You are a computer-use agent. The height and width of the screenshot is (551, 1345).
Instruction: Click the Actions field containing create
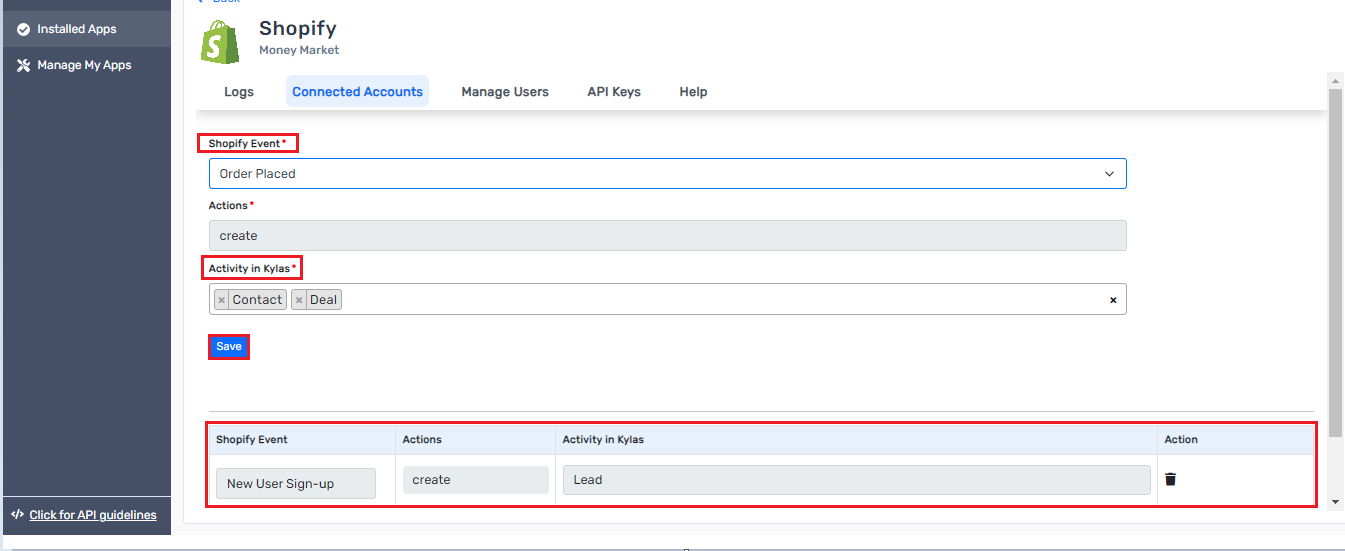(x=667, y=236)
